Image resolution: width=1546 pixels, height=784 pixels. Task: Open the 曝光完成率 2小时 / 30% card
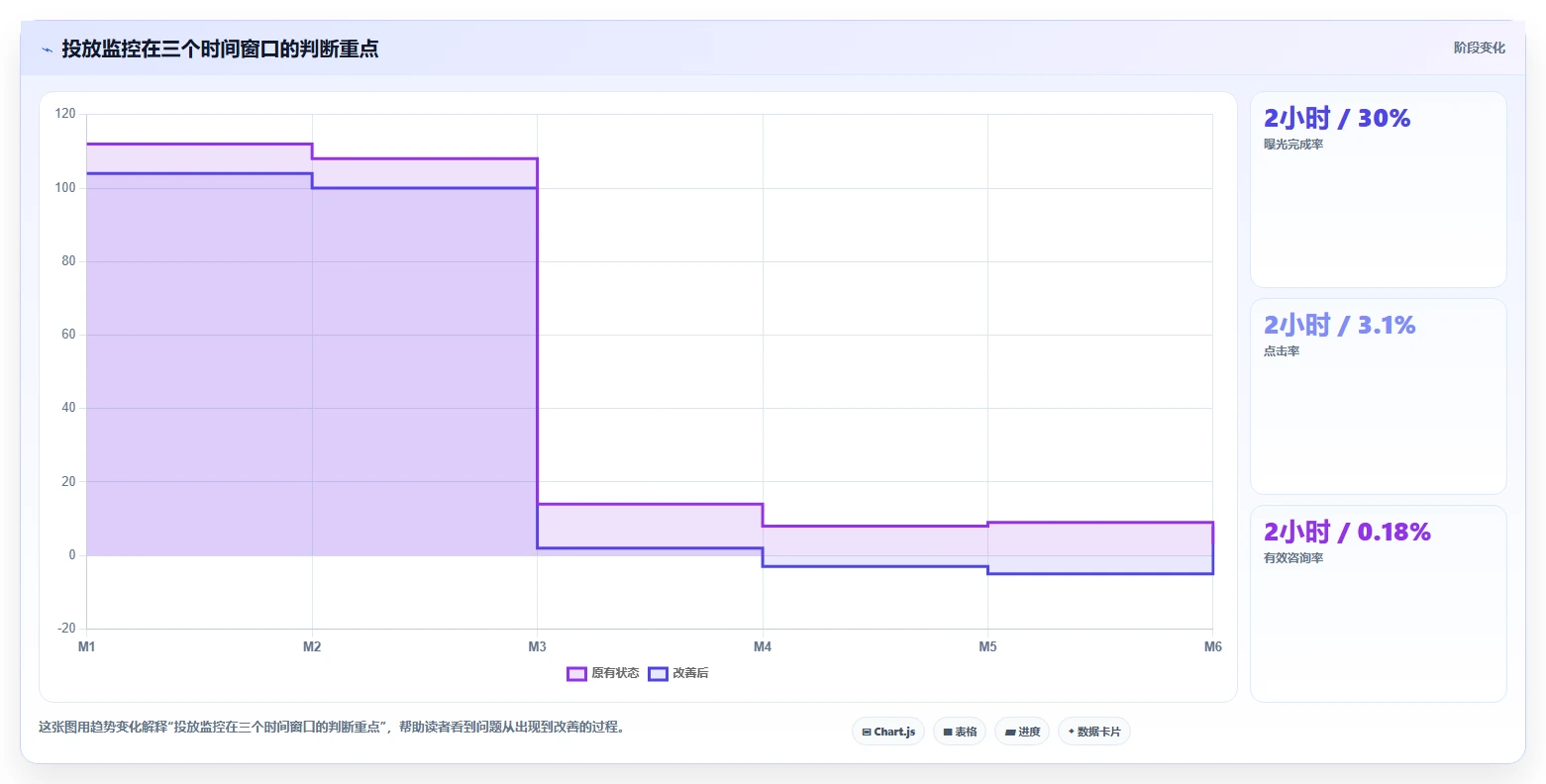[1379, 190]
